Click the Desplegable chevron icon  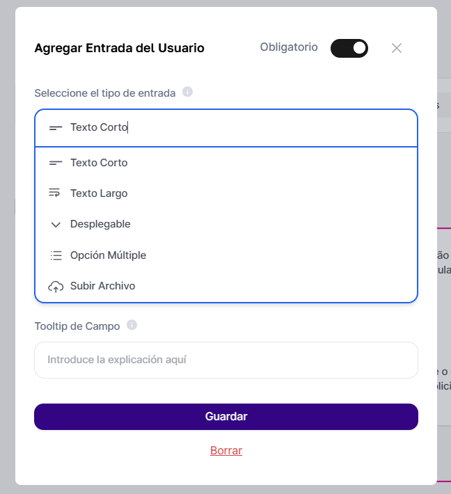pyautogui.click(x=55, y=224)
